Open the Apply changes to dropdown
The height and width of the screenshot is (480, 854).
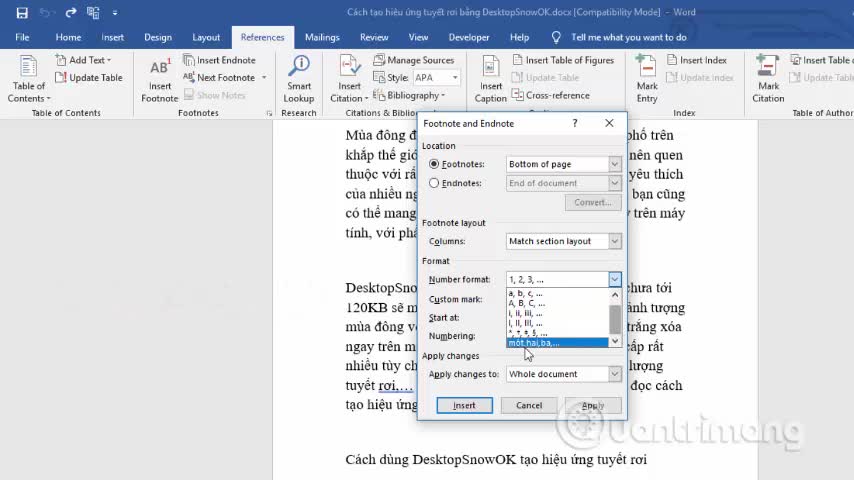click(614, 374)
